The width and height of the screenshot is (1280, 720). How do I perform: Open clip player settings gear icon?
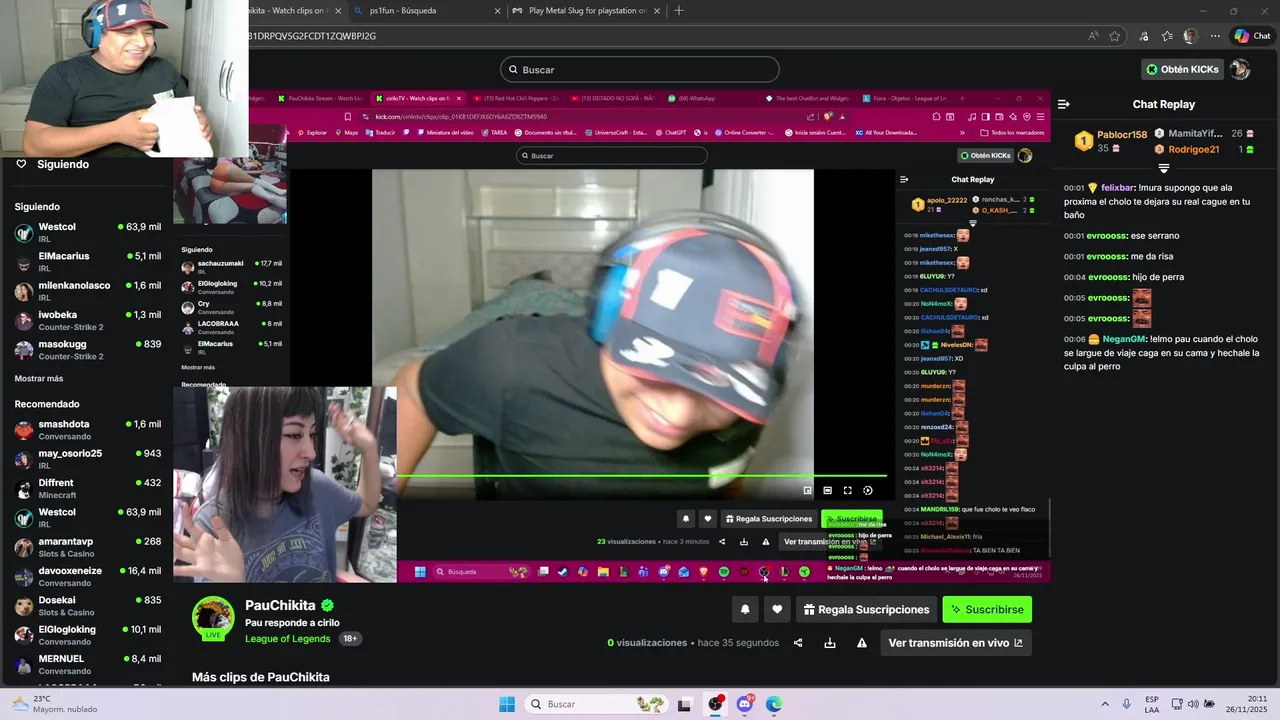[x=867, y=490]
